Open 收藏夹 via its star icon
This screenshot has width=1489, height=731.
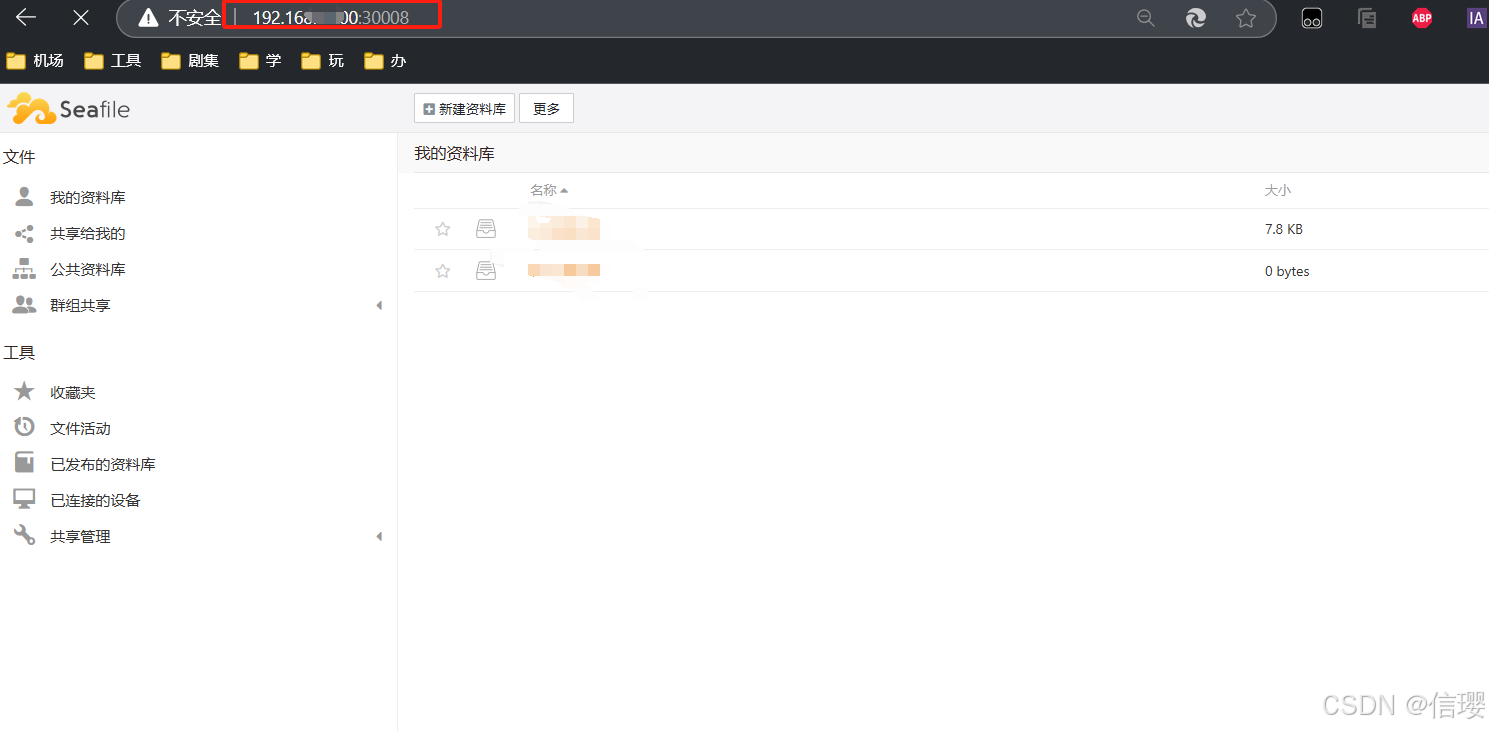tap(23, 391)
